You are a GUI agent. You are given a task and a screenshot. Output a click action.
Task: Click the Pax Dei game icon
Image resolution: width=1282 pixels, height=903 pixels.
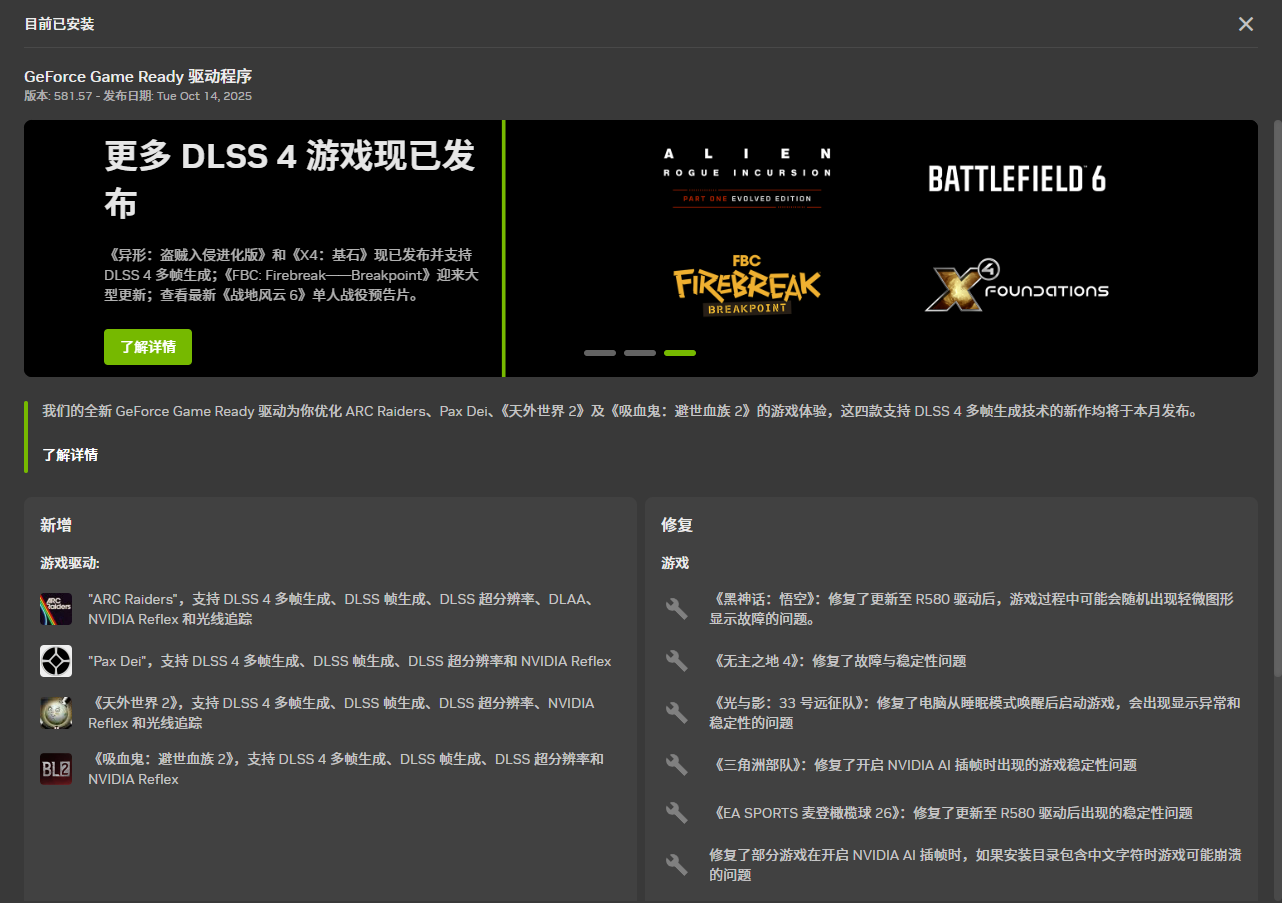[56, 661]
